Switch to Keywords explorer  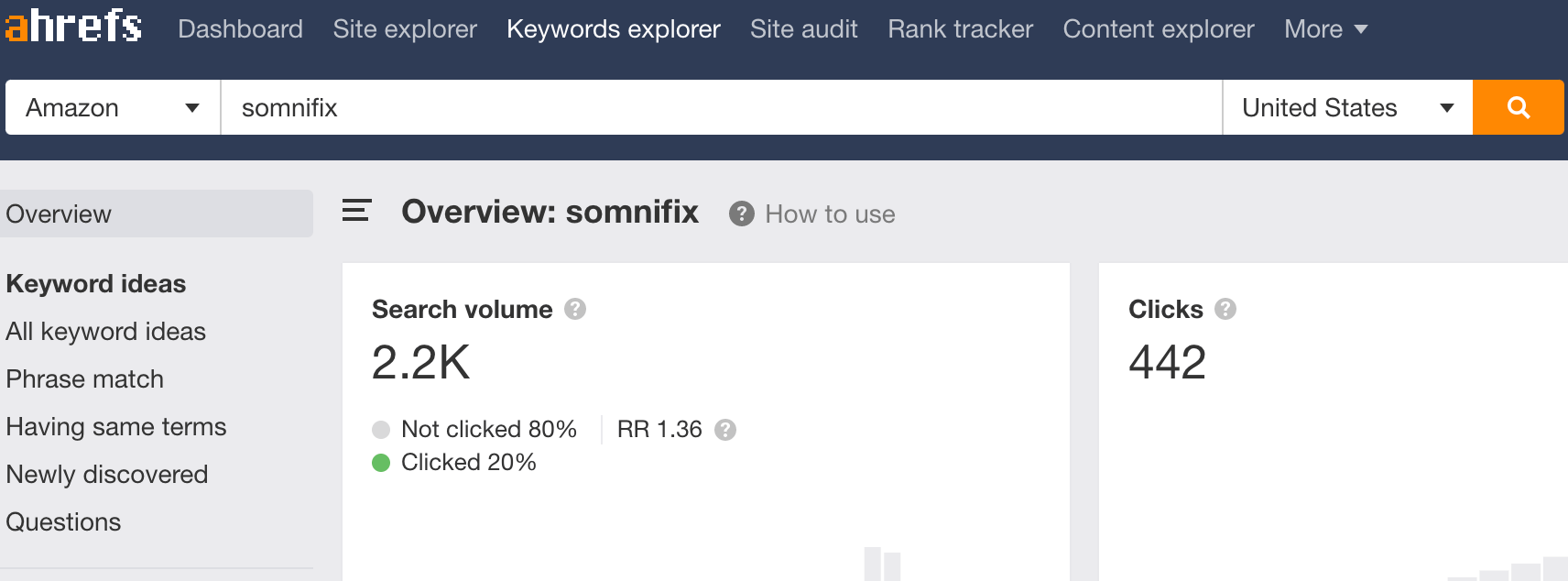coord(613,28)
